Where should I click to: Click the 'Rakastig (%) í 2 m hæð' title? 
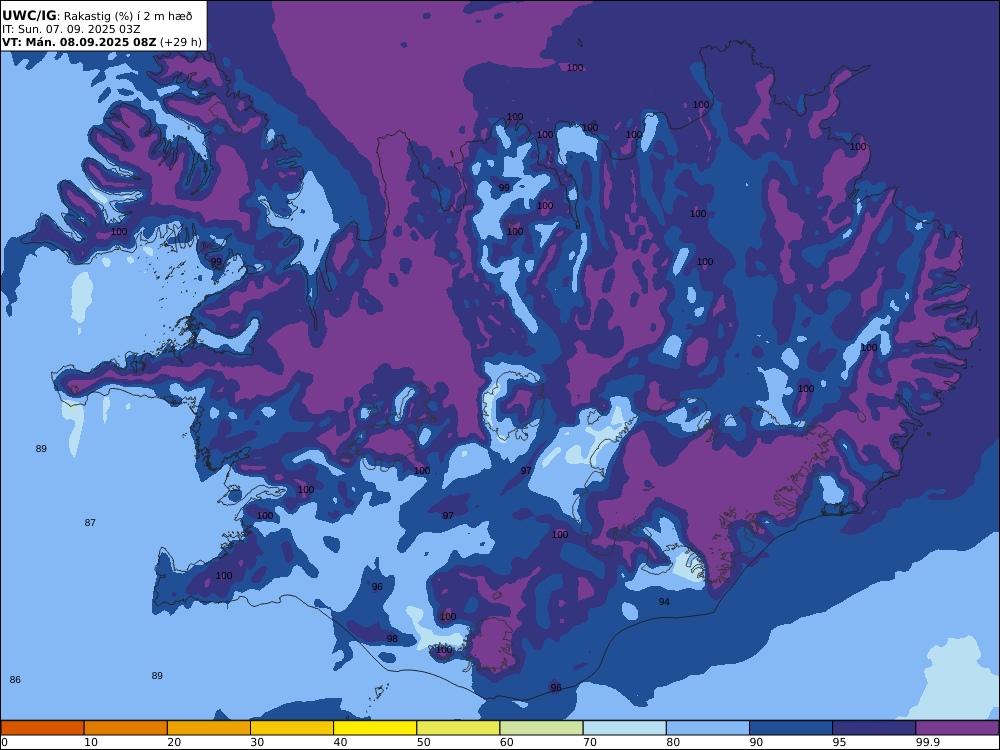click(x=126, y=17)
